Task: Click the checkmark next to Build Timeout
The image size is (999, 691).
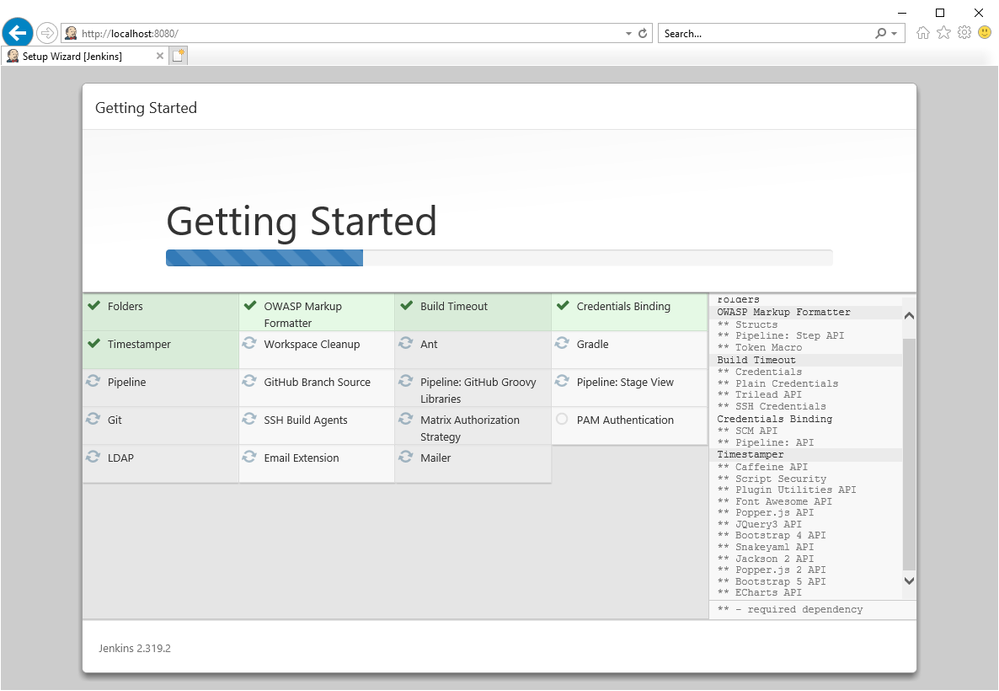Action: (406, 306)
